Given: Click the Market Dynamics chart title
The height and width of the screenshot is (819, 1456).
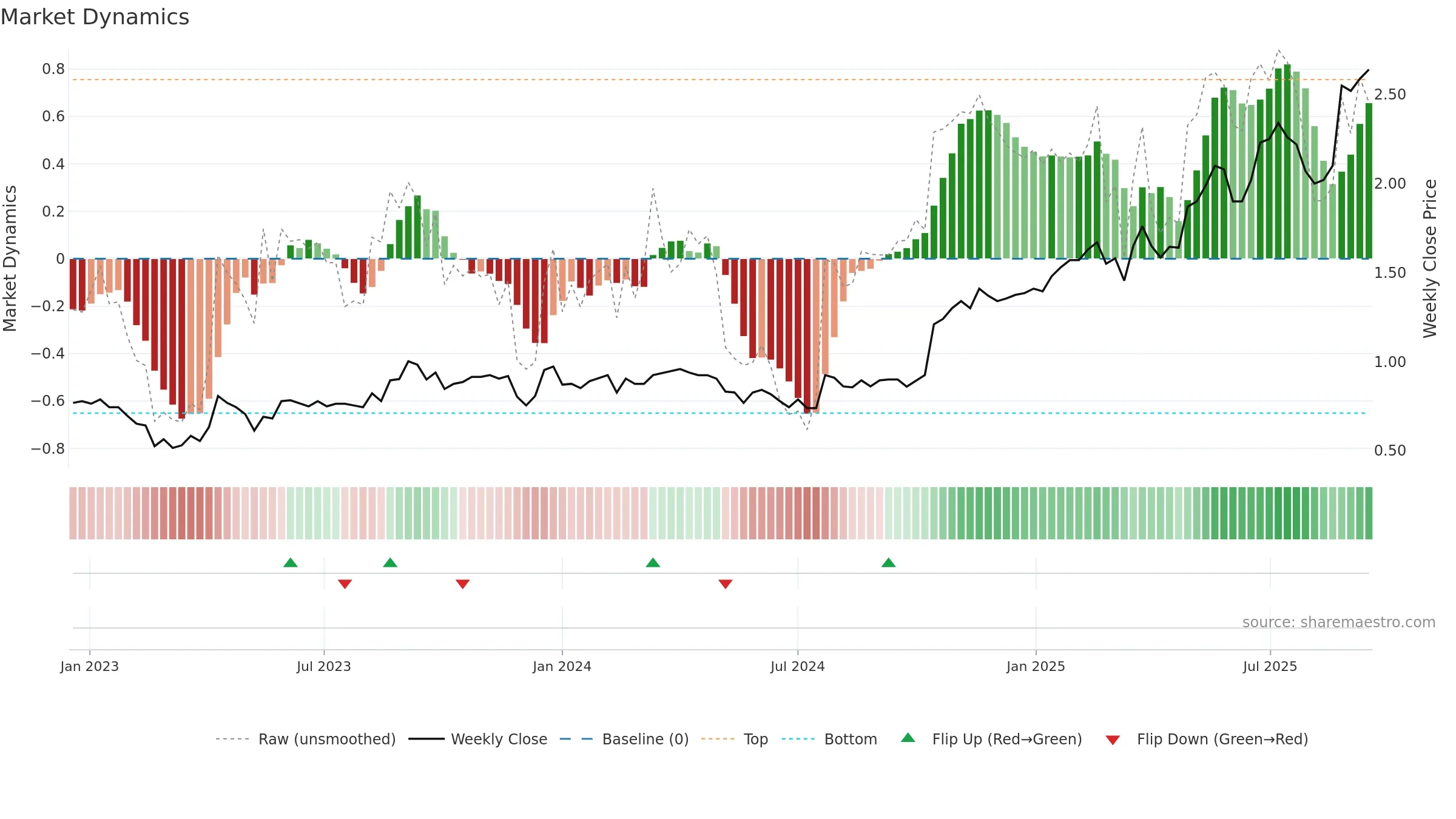Looking at the screenshot, I should [95, 17].
